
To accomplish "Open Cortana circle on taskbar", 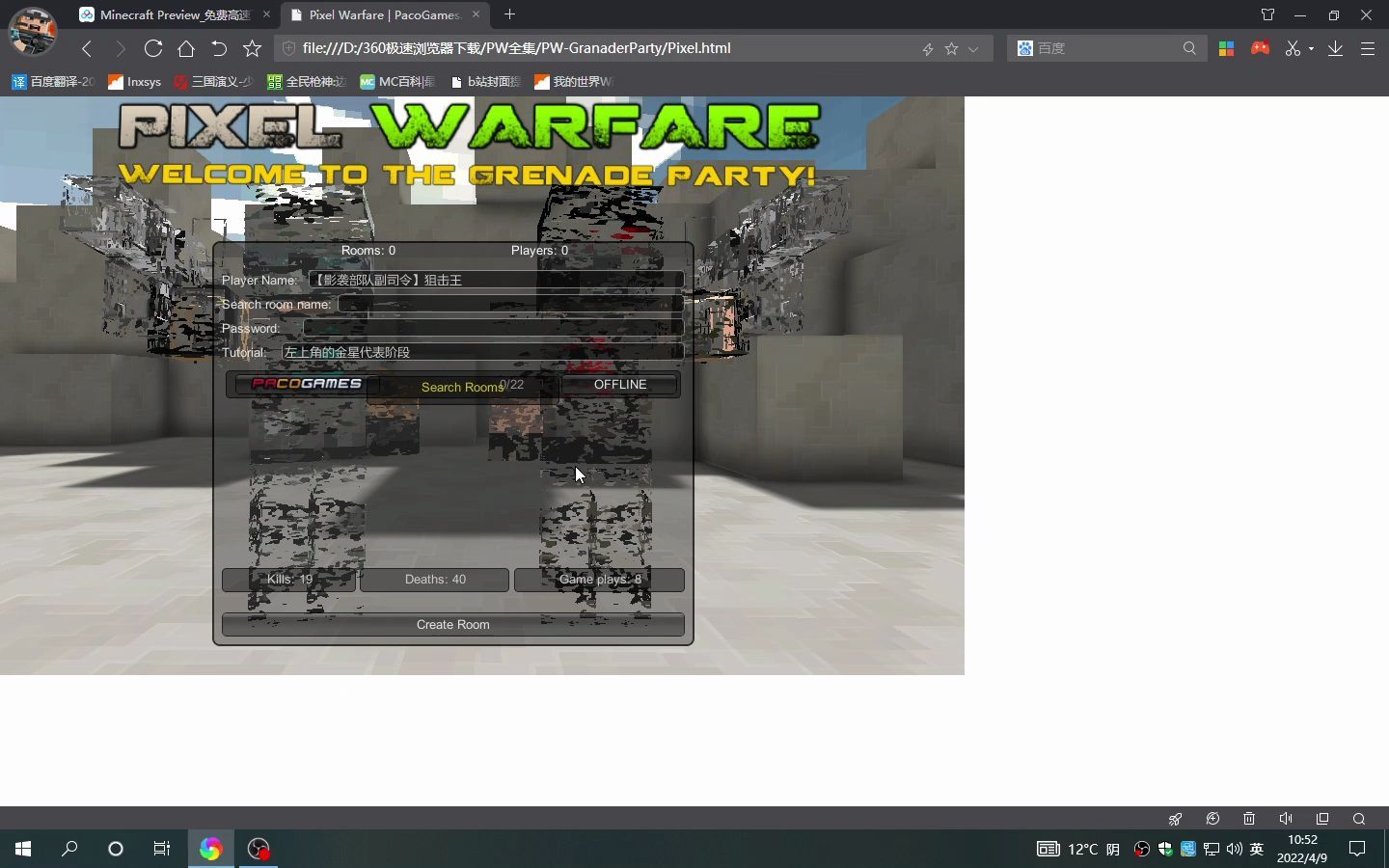I will pos(116,849).
